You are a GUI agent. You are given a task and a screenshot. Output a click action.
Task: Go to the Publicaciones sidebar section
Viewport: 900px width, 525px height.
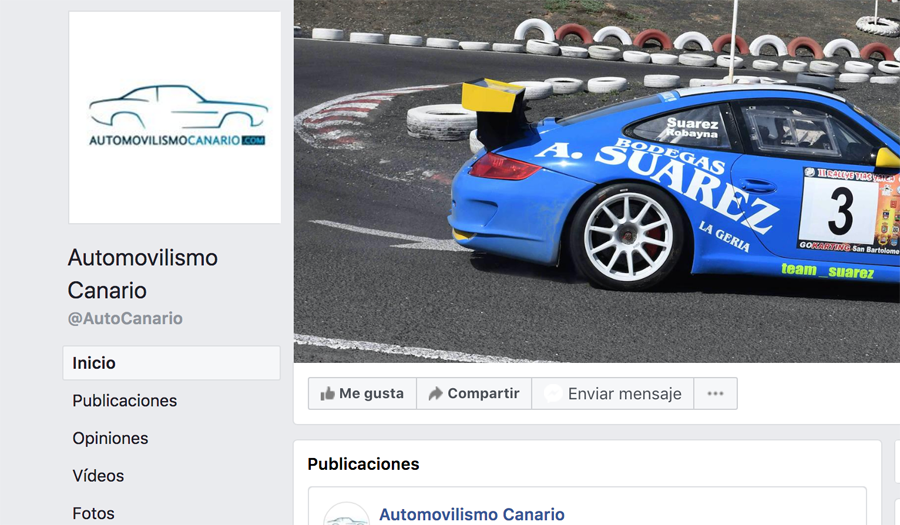[x=125, y=400]
